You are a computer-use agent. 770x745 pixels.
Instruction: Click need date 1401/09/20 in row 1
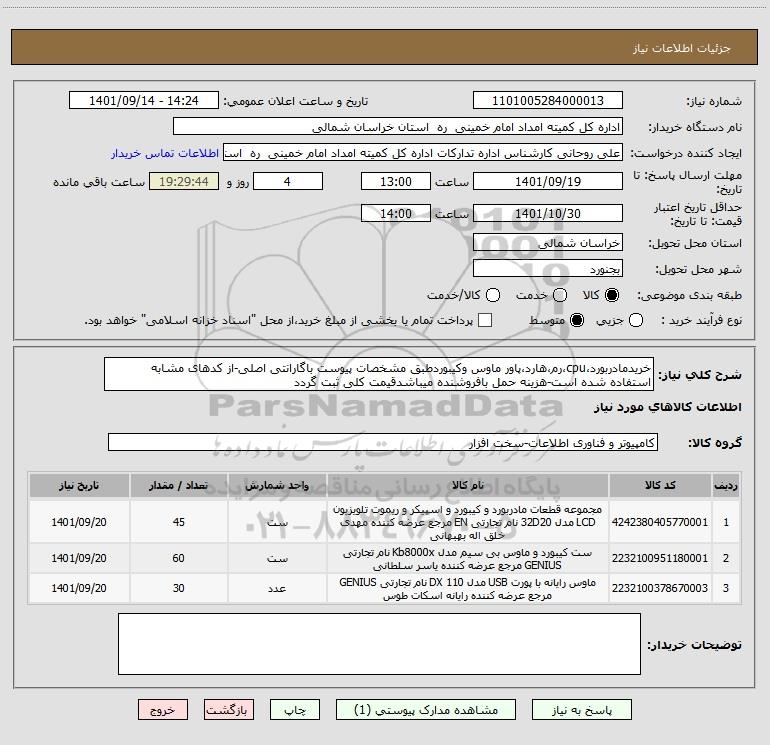(79, 522)
